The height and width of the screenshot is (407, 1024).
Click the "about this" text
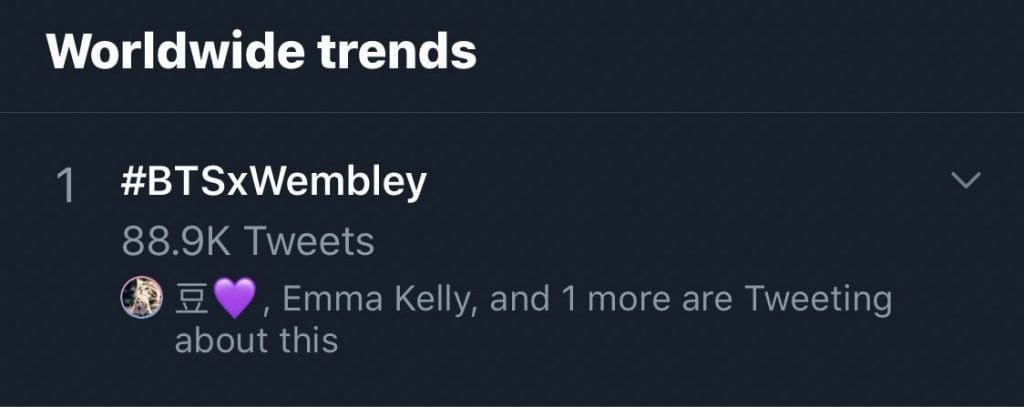[256, 340]
